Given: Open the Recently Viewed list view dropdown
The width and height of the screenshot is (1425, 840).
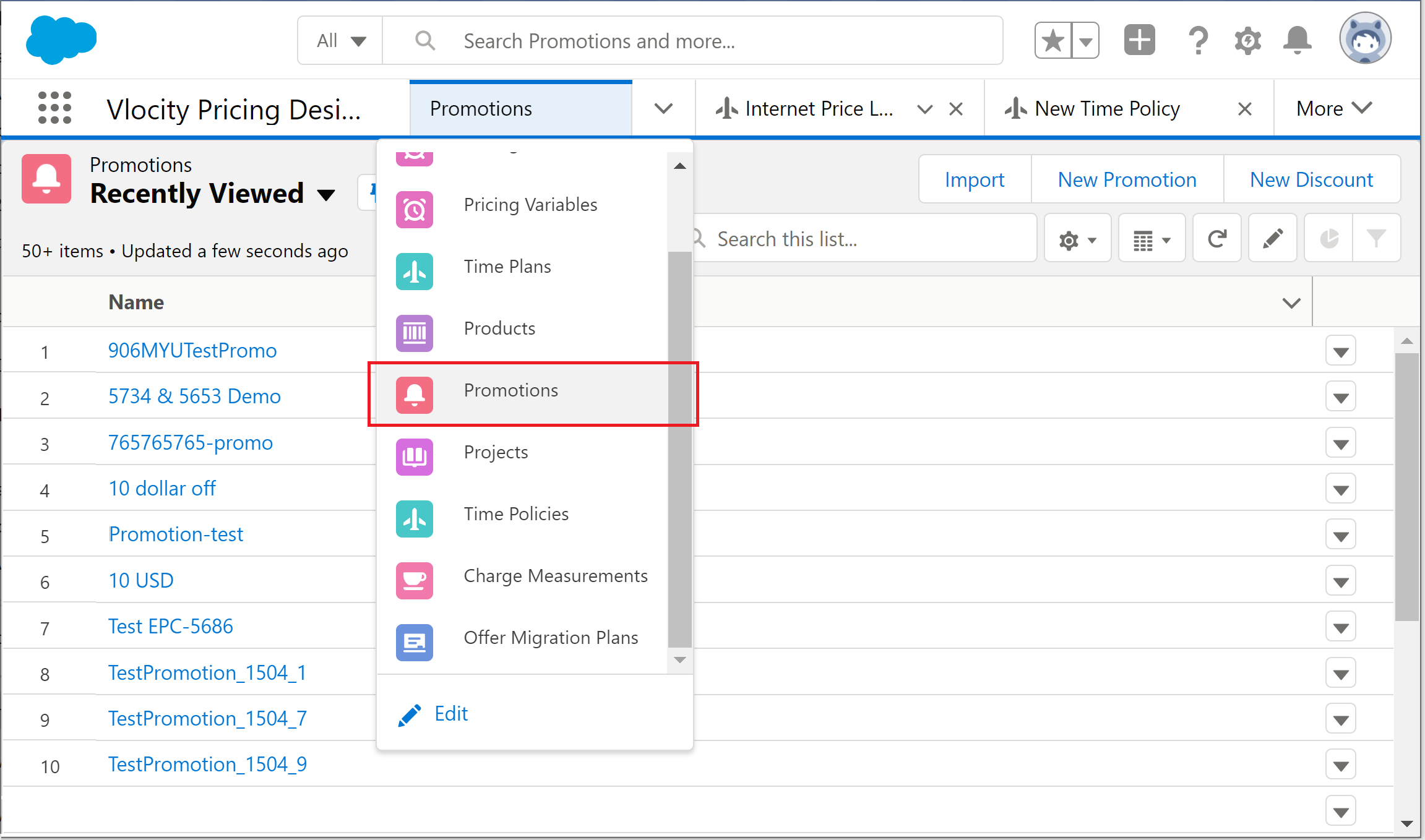Looking at the screenshot, I should coord(325,195).
